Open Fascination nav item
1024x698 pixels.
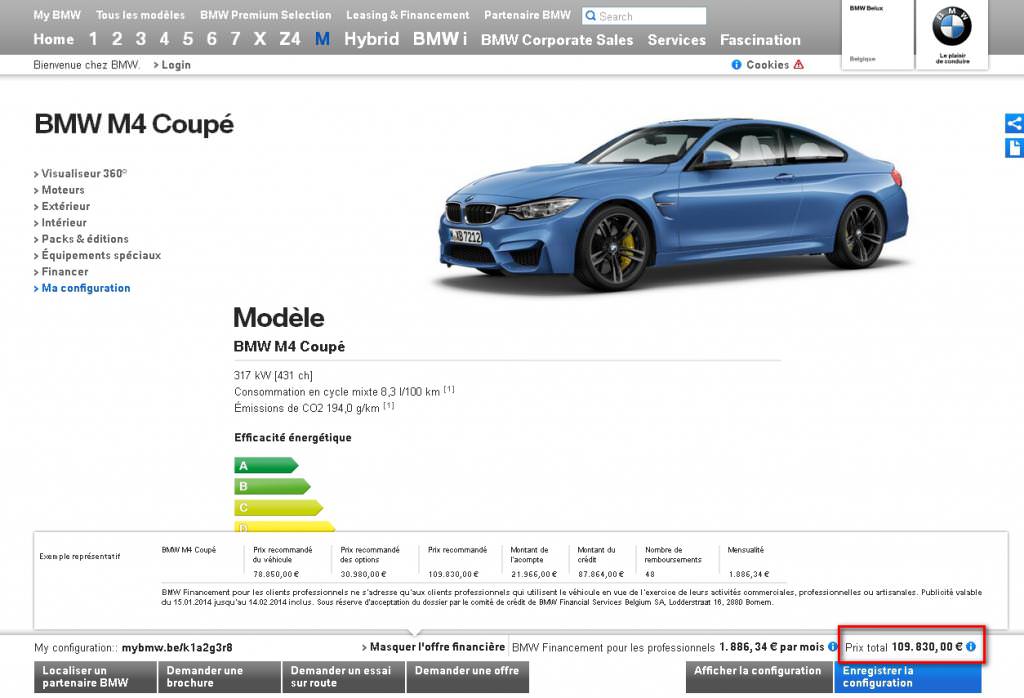pyautogui.click(x=760, y=40)
